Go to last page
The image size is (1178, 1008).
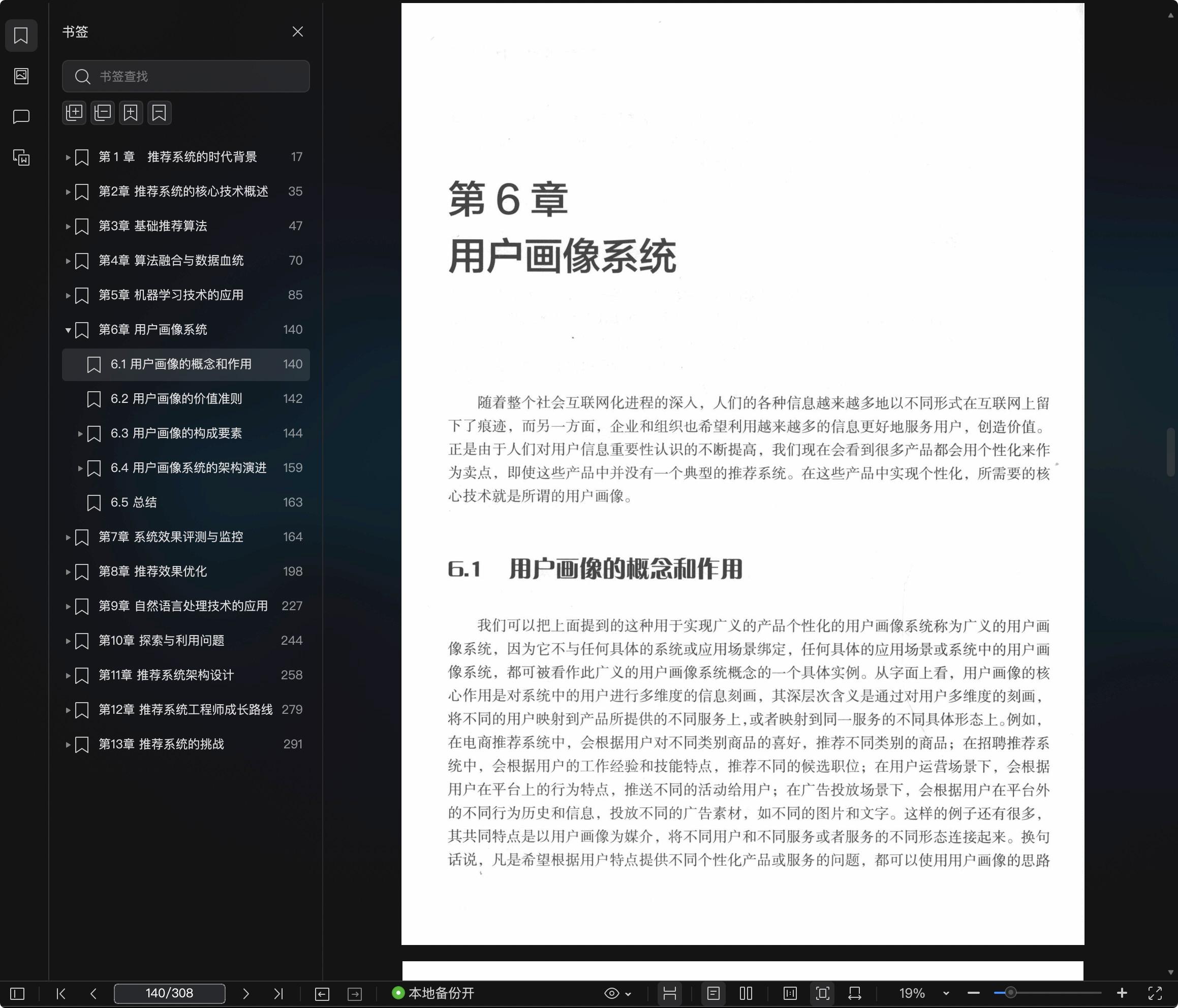(278, 993)
